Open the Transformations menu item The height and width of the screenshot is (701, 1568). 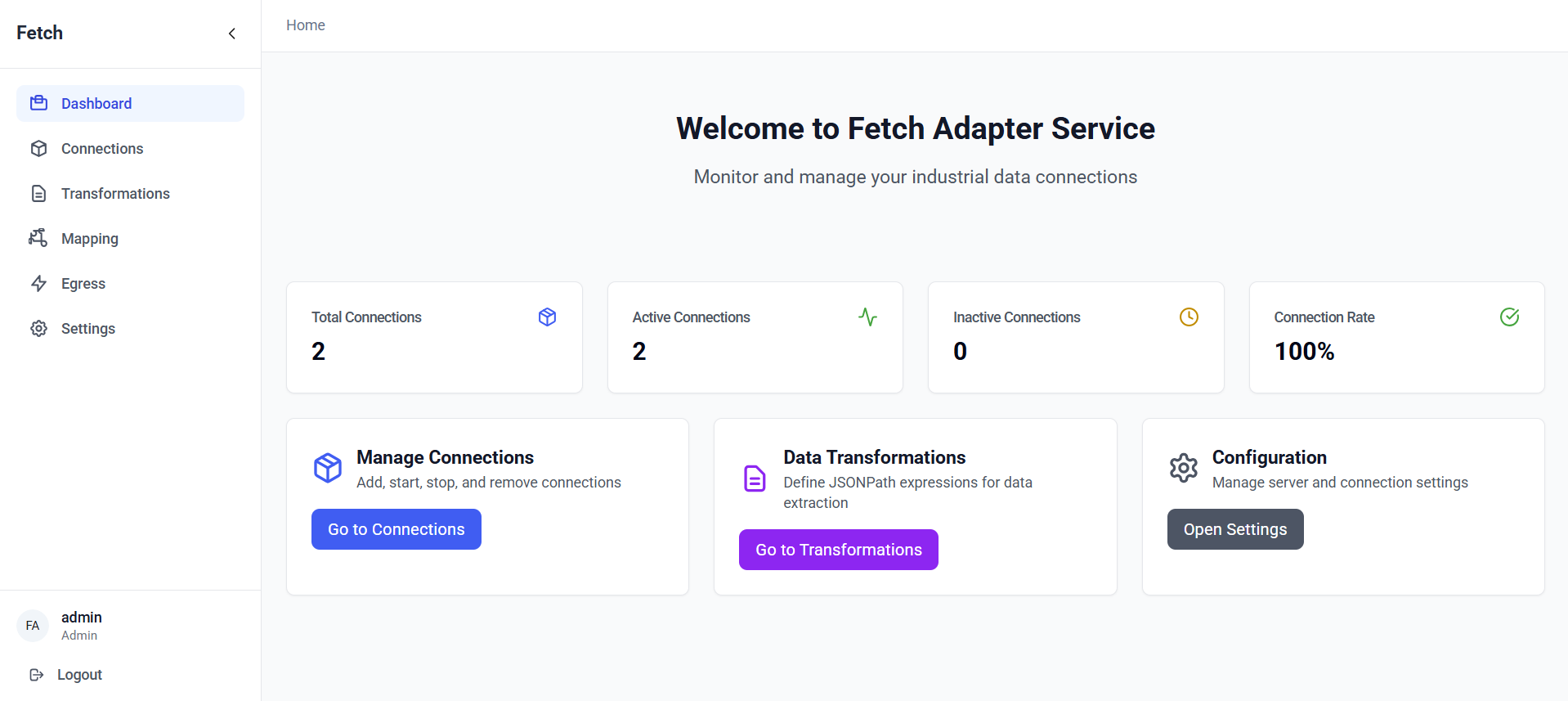115,193
